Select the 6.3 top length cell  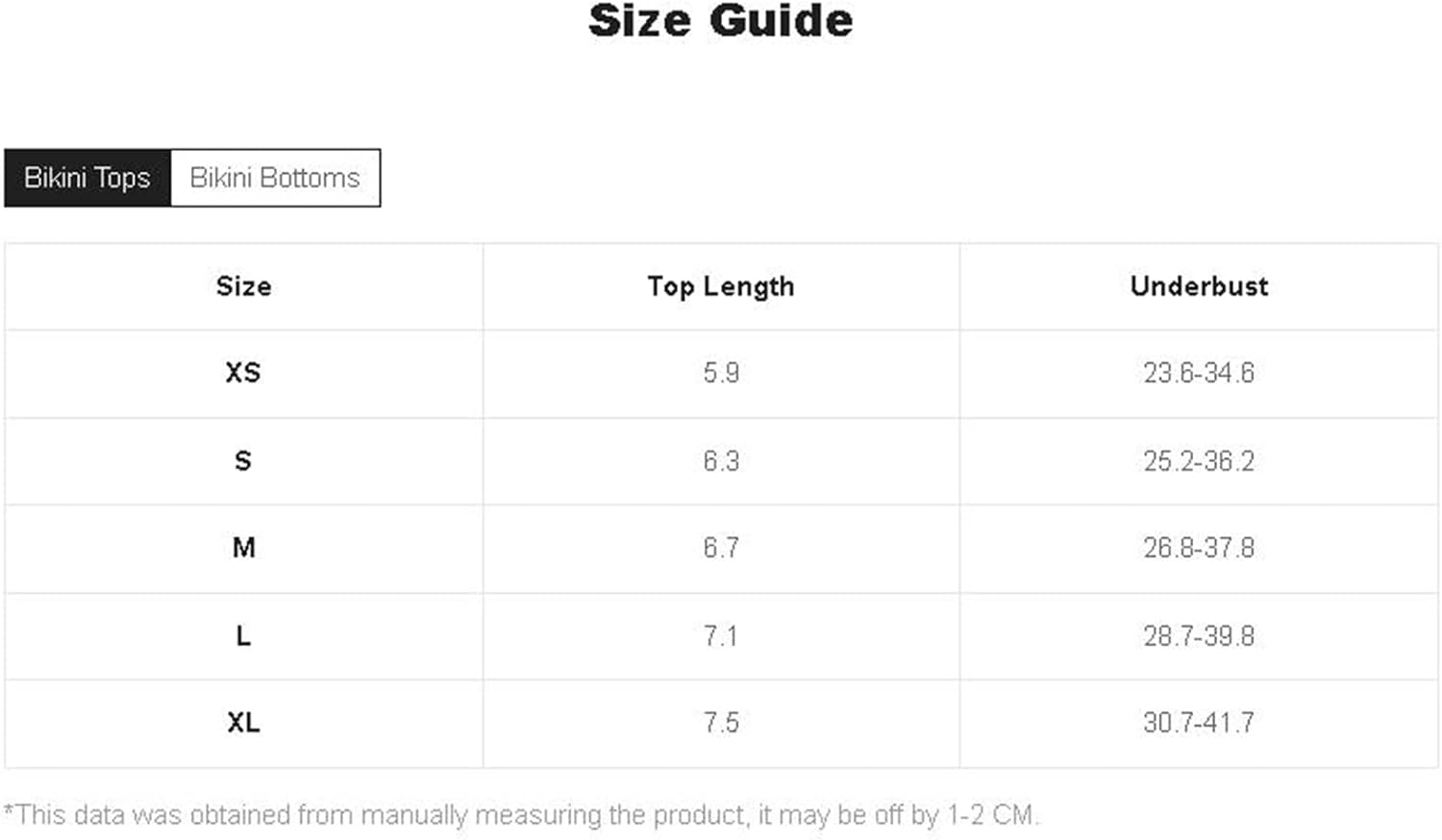click(721, 461)
